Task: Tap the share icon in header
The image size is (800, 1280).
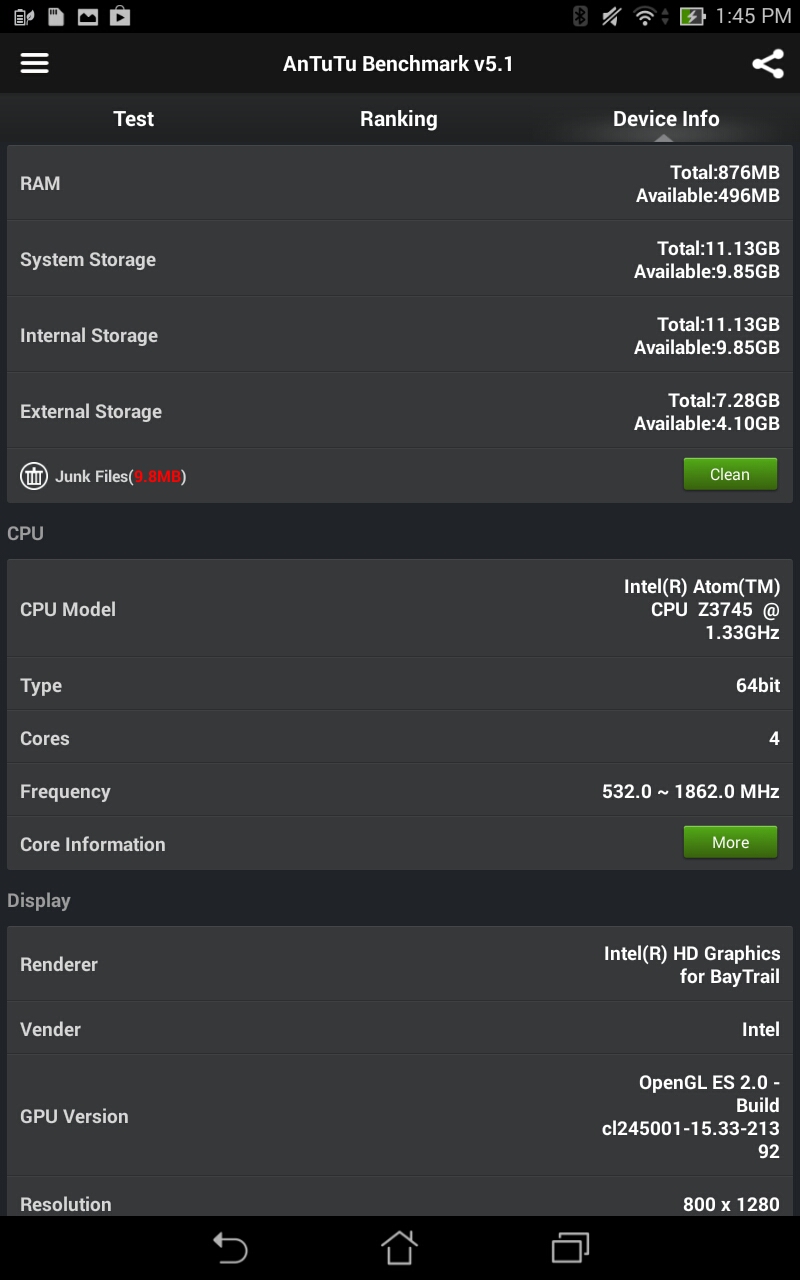Action: tap(767, 64)
